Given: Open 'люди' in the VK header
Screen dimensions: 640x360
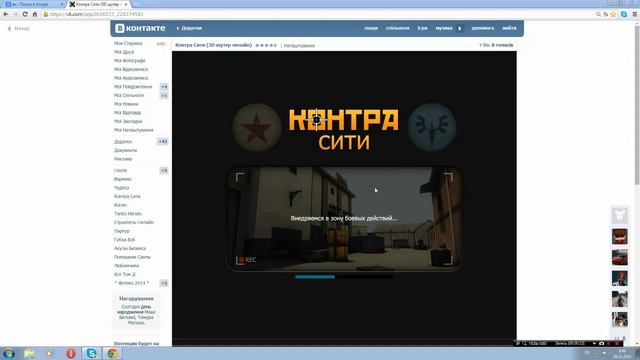Looking at the screenshot, I should (371, 28).
